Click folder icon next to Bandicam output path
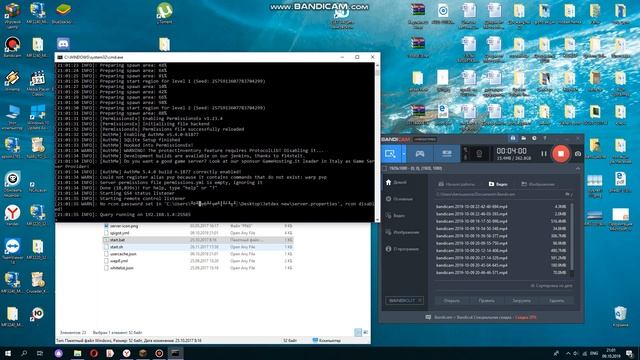Screen dimensions: 640x360 point(567,194)
